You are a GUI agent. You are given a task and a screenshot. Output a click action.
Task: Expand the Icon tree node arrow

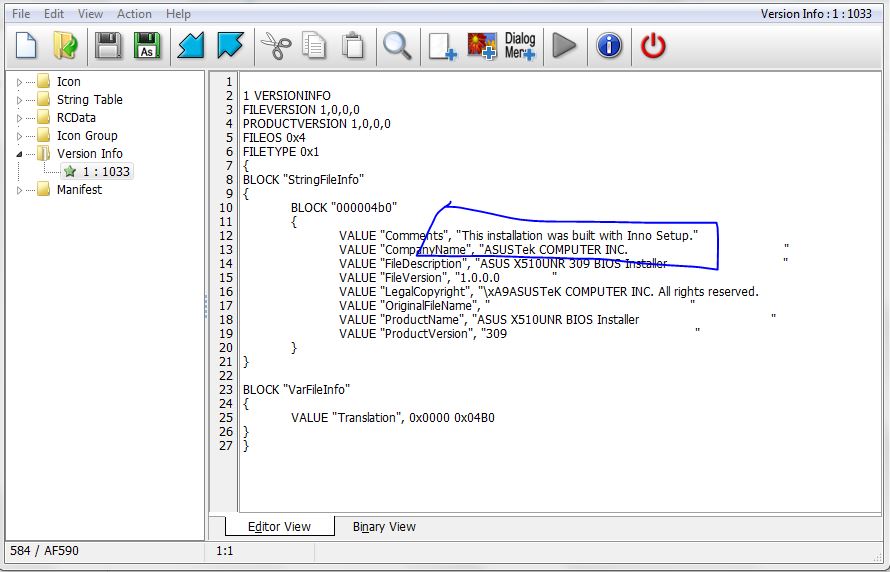tap(19, 82)
